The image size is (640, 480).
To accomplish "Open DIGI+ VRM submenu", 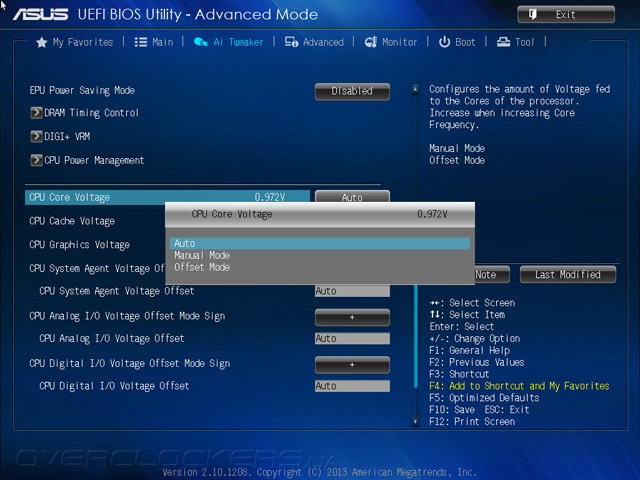I will 67,136.
